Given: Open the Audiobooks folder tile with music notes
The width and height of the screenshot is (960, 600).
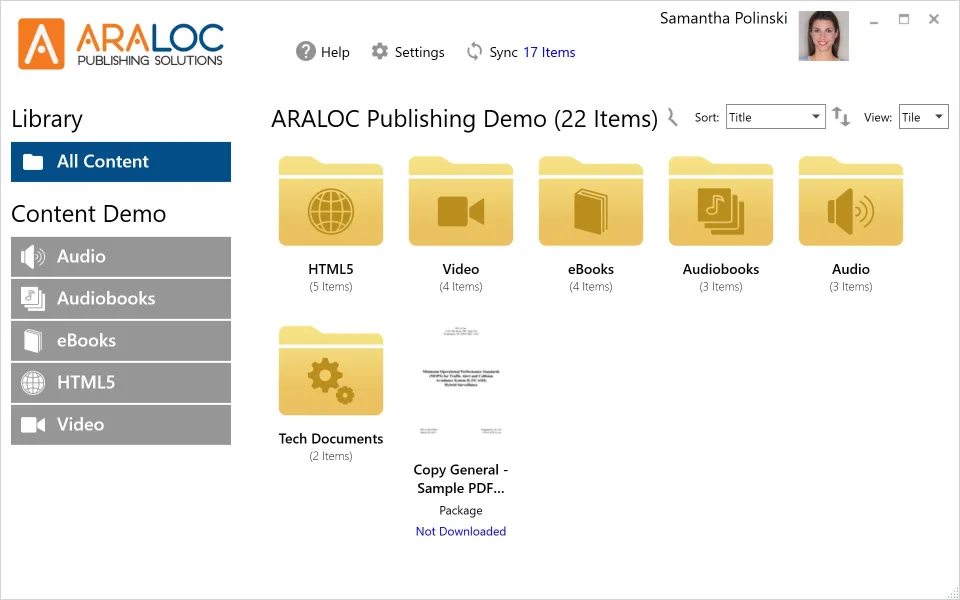Looking at the screenshot, I should [721, 201].
